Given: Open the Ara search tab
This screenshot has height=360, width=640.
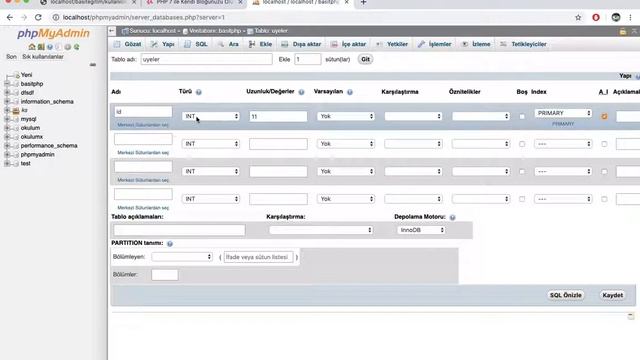Looking at the screenshot, I should [228, 44].
